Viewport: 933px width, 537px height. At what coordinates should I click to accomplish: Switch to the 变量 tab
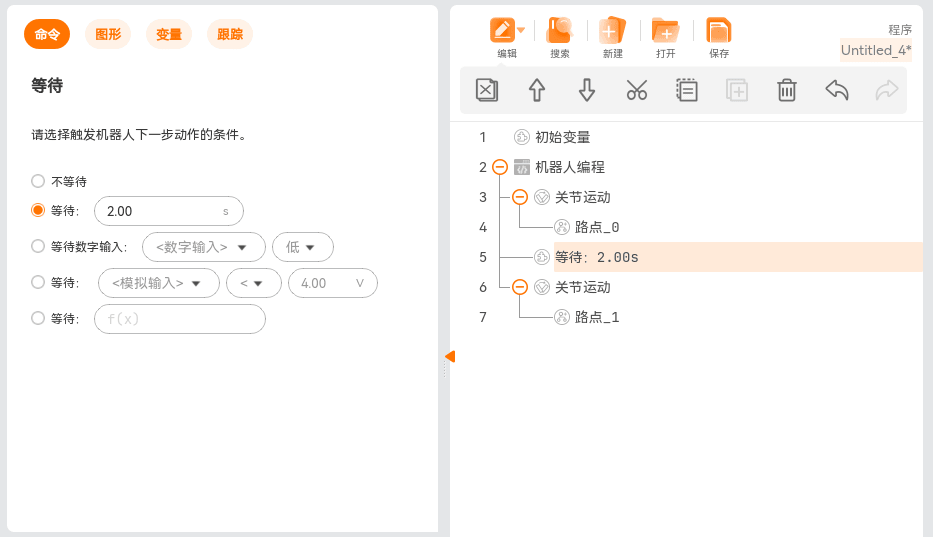(169, 34)
